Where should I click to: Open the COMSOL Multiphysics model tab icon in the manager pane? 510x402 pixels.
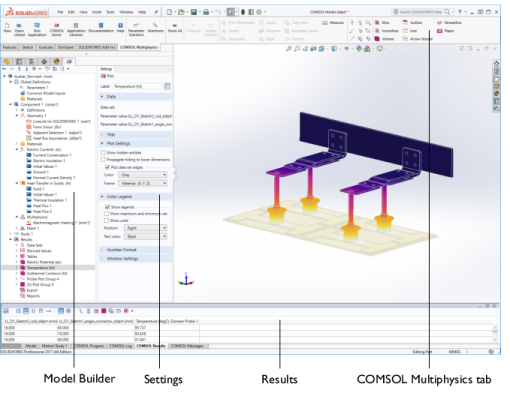[x=69, y=61]
